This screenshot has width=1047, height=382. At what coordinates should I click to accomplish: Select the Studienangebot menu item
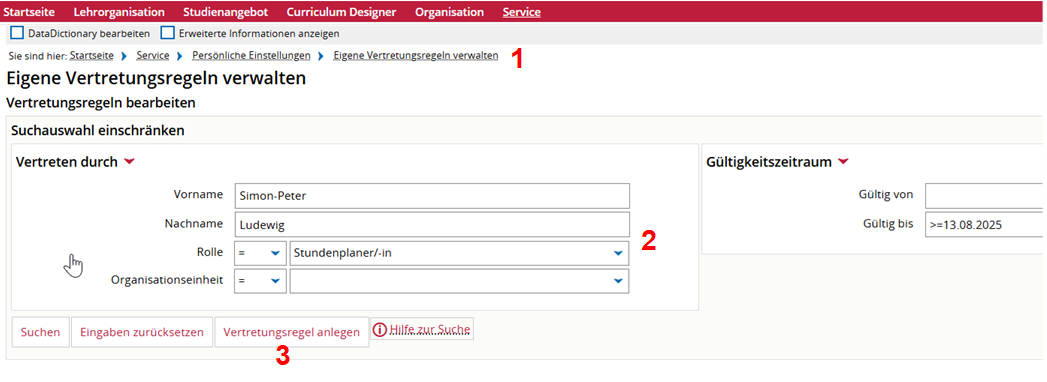coord(226,12)
